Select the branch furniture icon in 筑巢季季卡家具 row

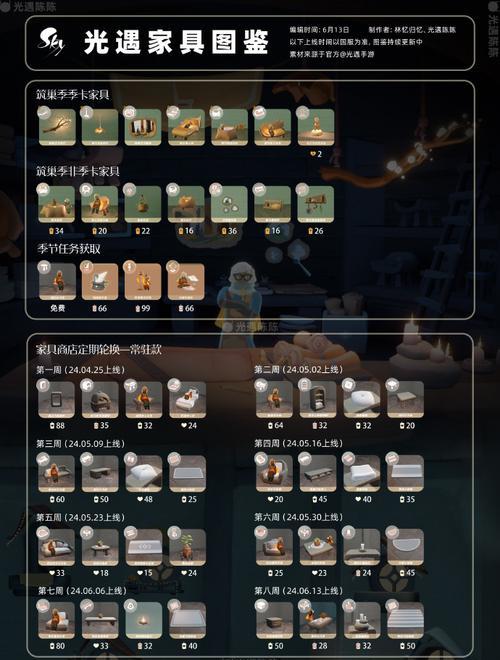57,127
